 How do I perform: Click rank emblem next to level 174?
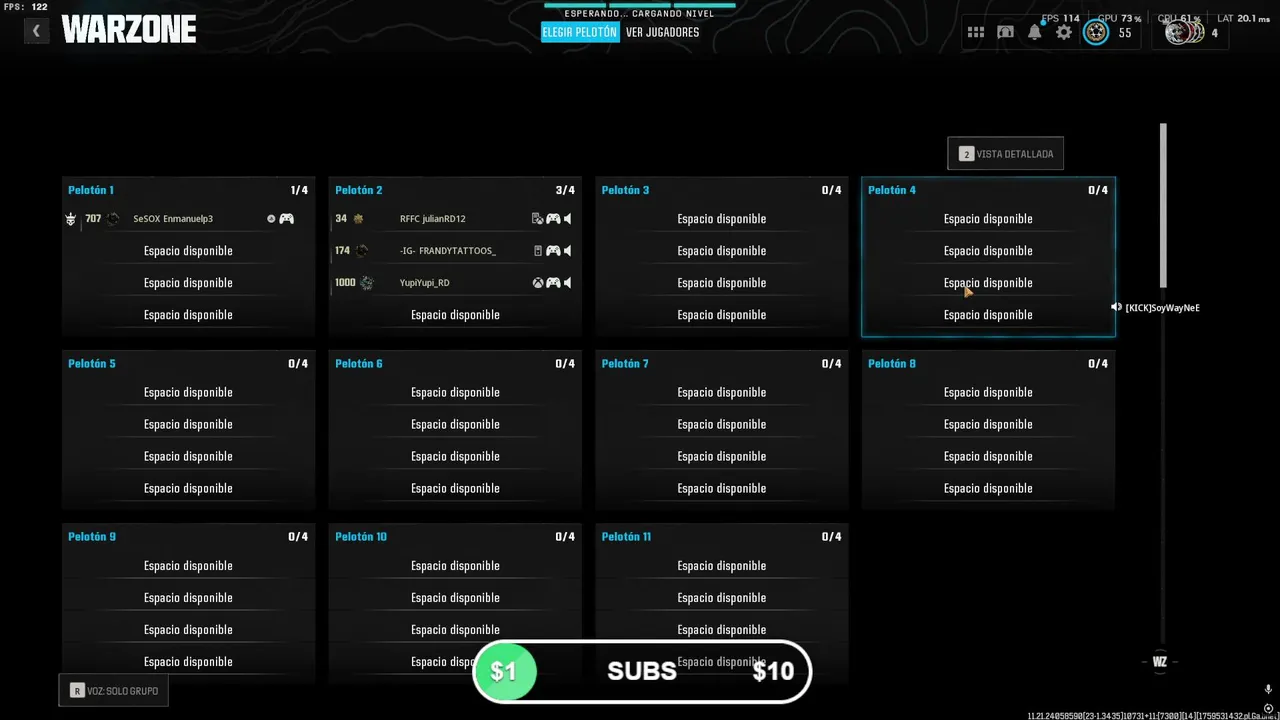(x=362, y=251)
